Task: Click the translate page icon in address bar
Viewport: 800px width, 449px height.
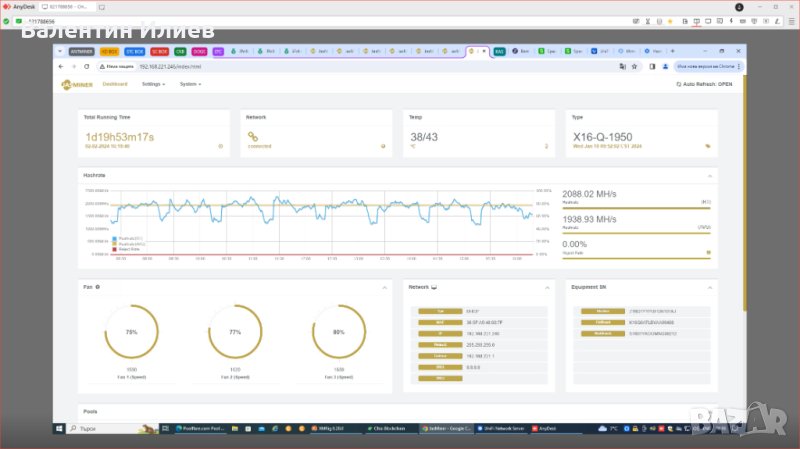Action: point(622,66)
